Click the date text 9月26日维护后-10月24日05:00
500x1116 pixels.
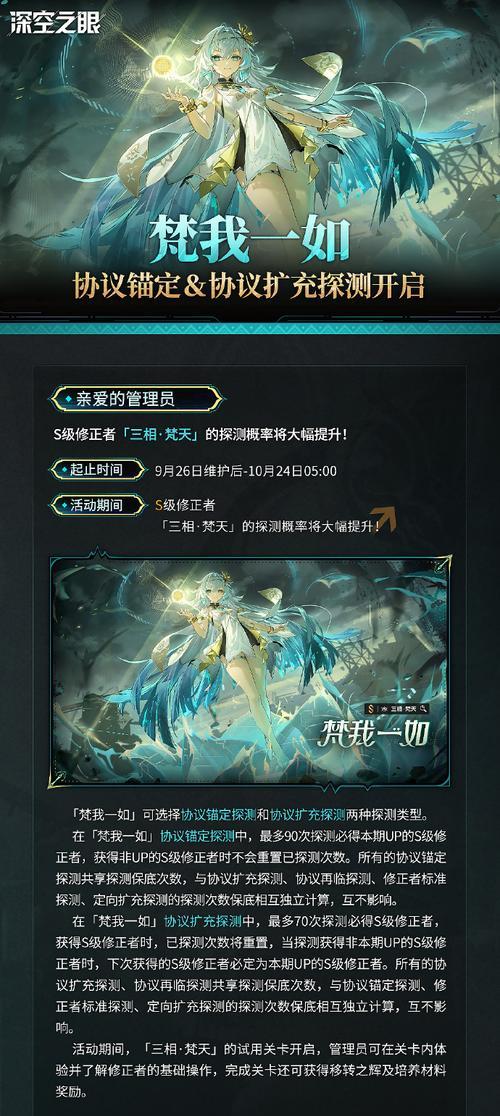pyautogui.click(x=245, y=470)
